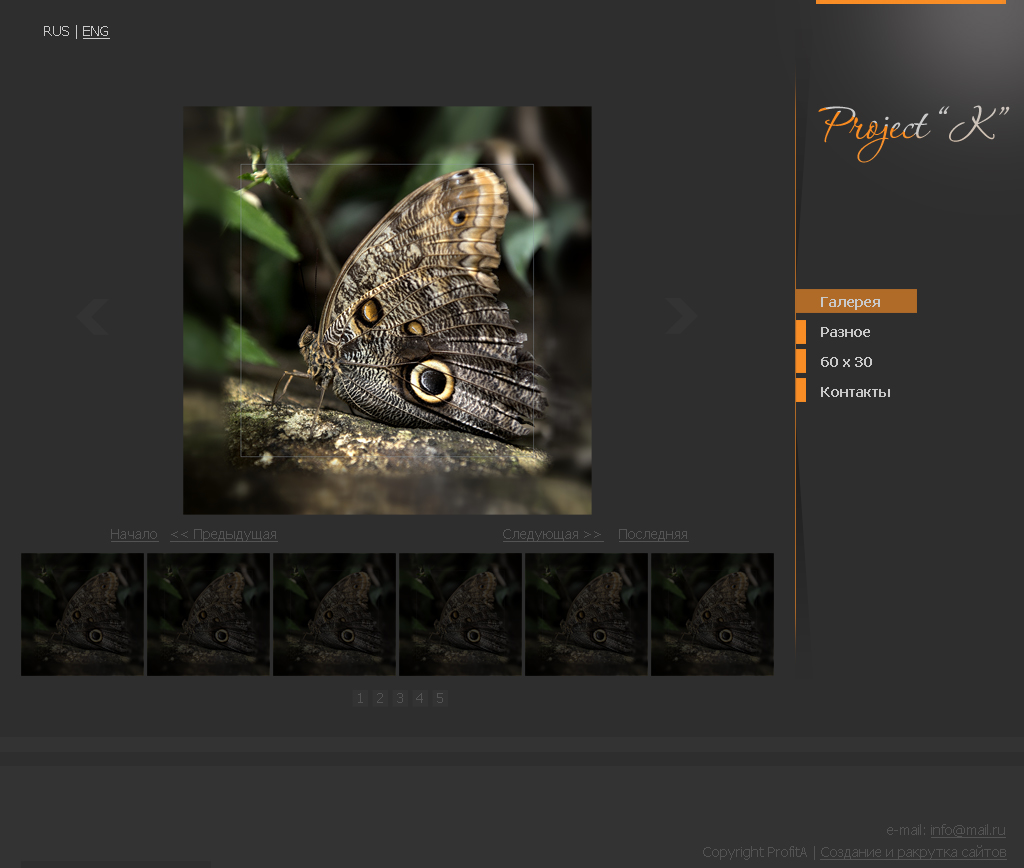Jump to Последняя image
This screenshot has width=1024, height=868.
pyautogui.click(x=653, y=534)
